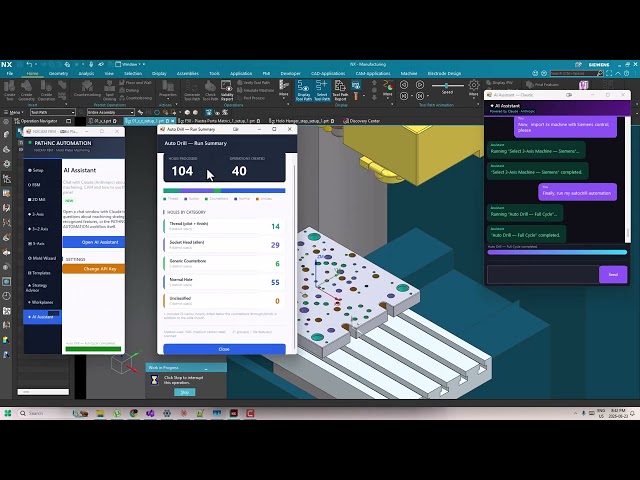Switch to the Assemblies ribbon tab

tap(188, 73)
